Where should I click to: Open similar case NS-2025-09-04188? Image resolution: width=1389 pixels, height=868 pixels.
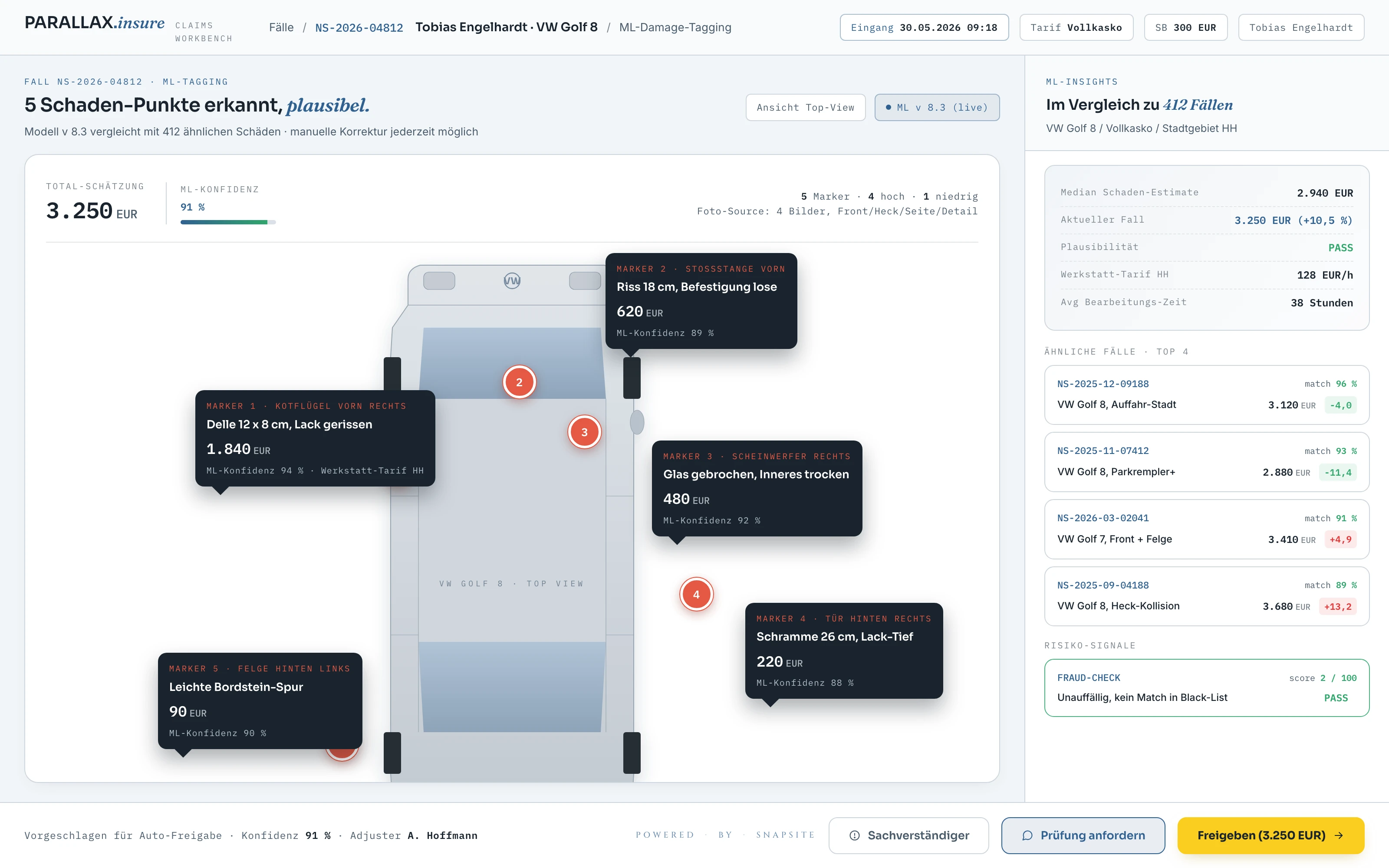[1207, 596]
